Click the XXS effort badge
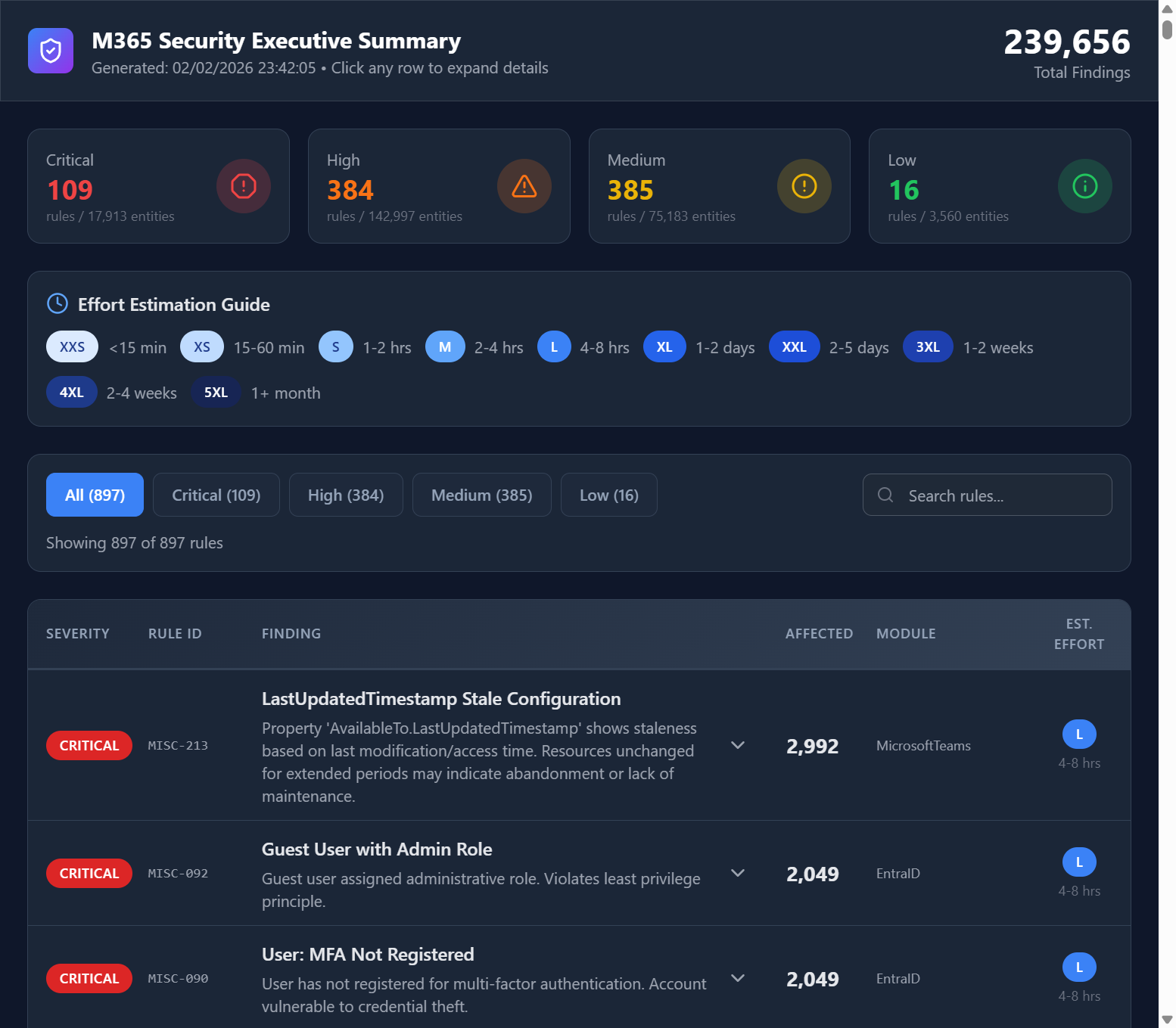Viewport: 1176px width, 1028px height. pos(73,347)
